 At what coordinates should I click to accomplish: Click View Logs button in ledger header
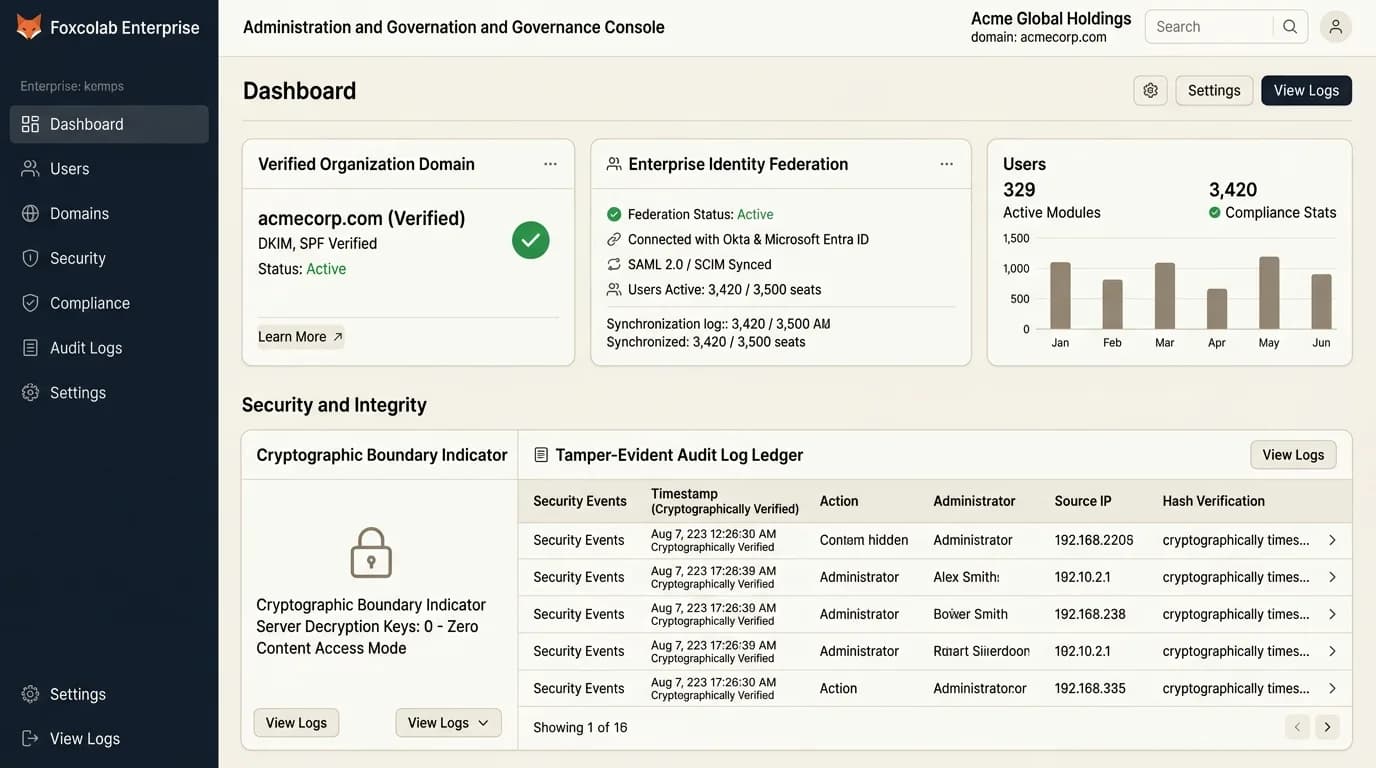[x=1293, y=455]
